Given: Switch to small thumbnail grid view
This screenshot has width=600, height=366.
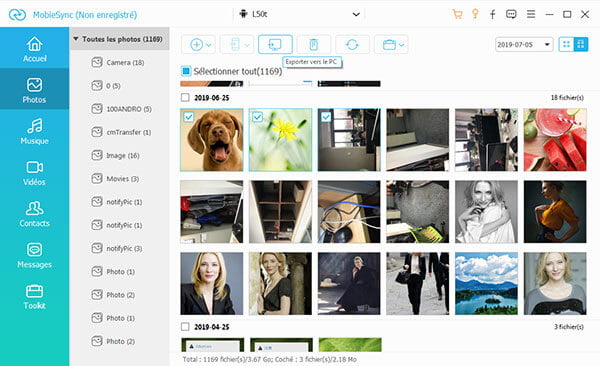Looking at the screenshot, I should [566, 44].
